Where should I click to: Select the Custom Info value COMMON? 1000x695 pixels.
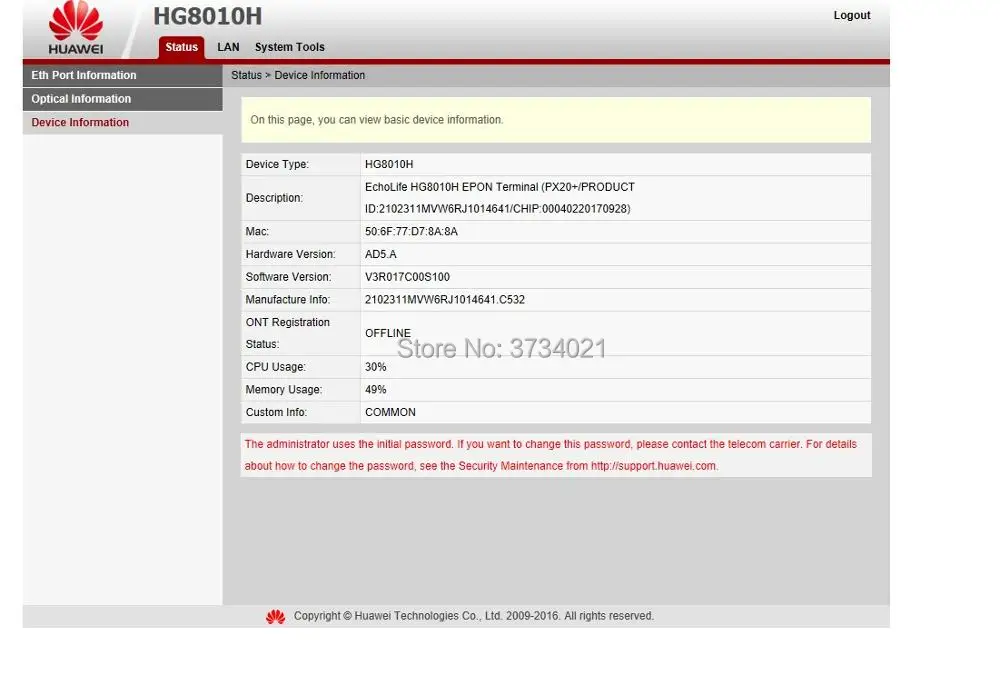coord(390,413)
